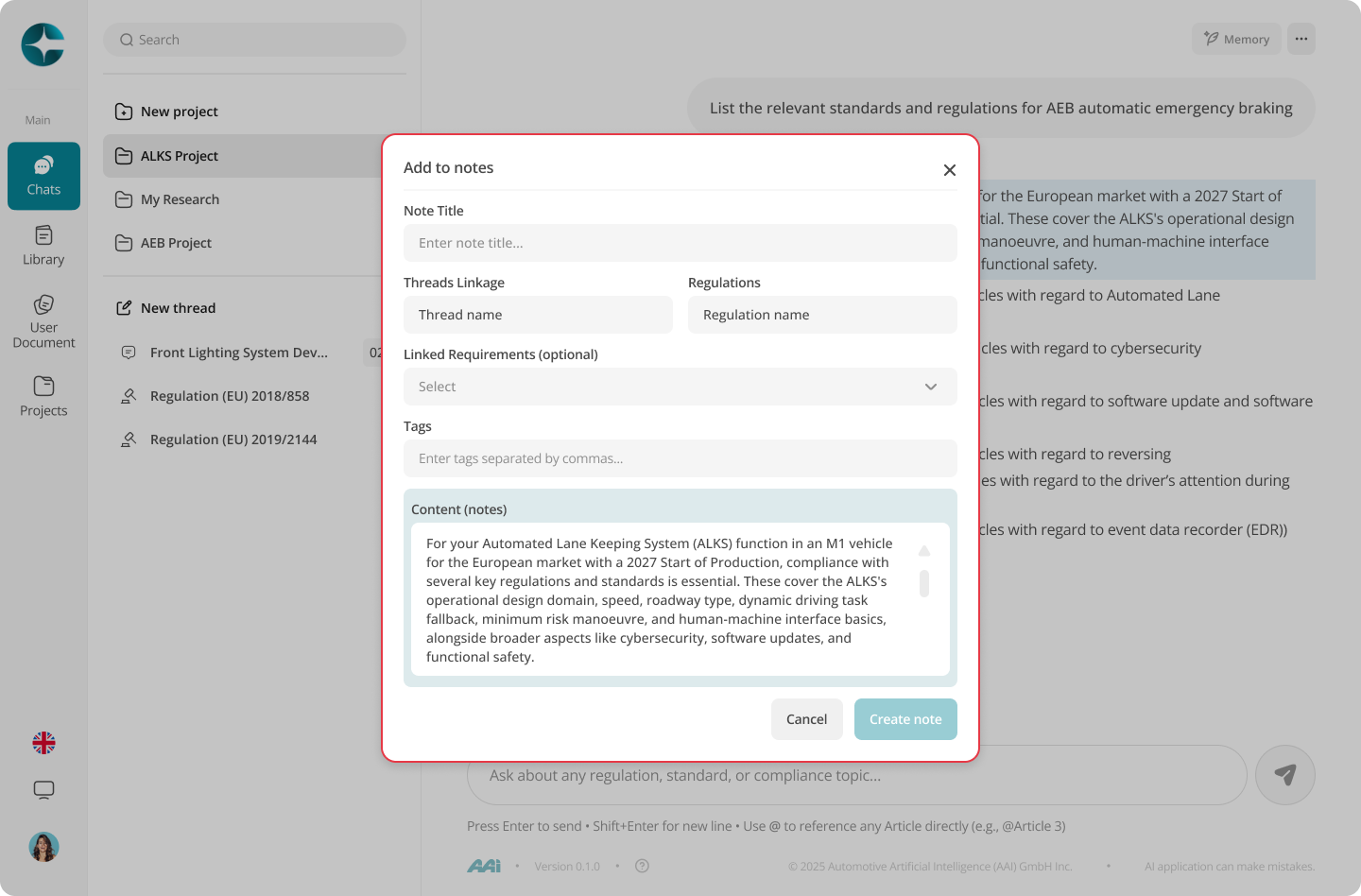Click the search magnifier icon
Screen dimensions: 1361x896
(127, 40)
